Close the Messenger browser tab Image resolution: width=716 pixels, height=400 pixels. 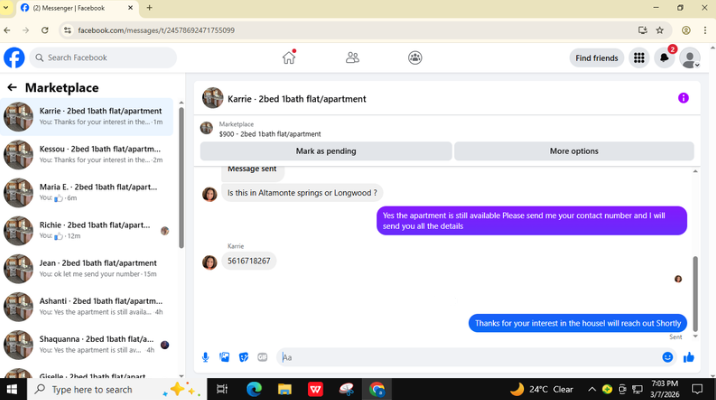(130, 8)
